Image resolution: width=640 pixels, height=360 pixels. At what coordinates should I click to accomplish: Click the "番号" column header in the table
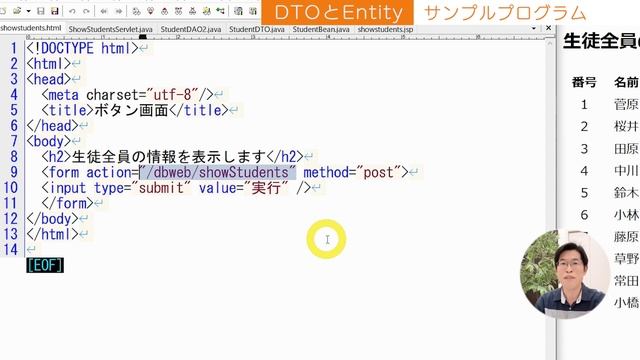pyautogui.click(x=584, y=82)
